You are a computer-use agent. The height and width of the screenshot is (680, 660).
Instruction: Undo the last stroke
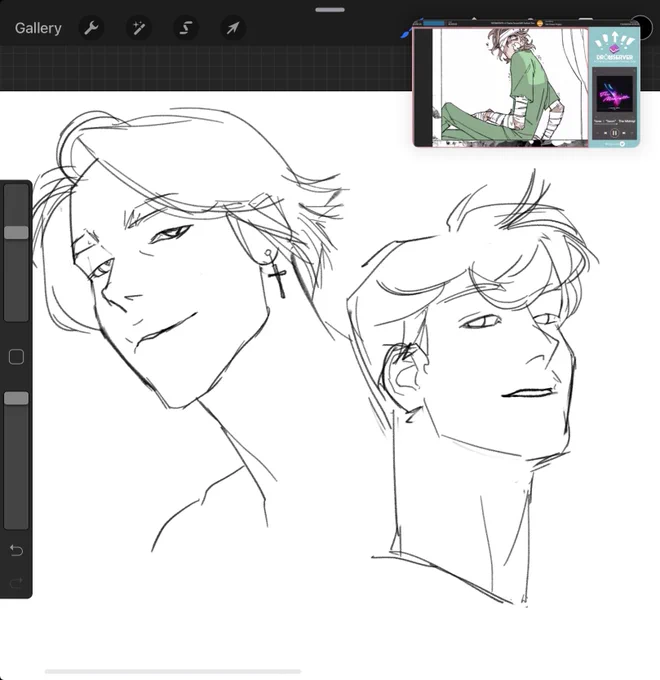coord(16,550)
